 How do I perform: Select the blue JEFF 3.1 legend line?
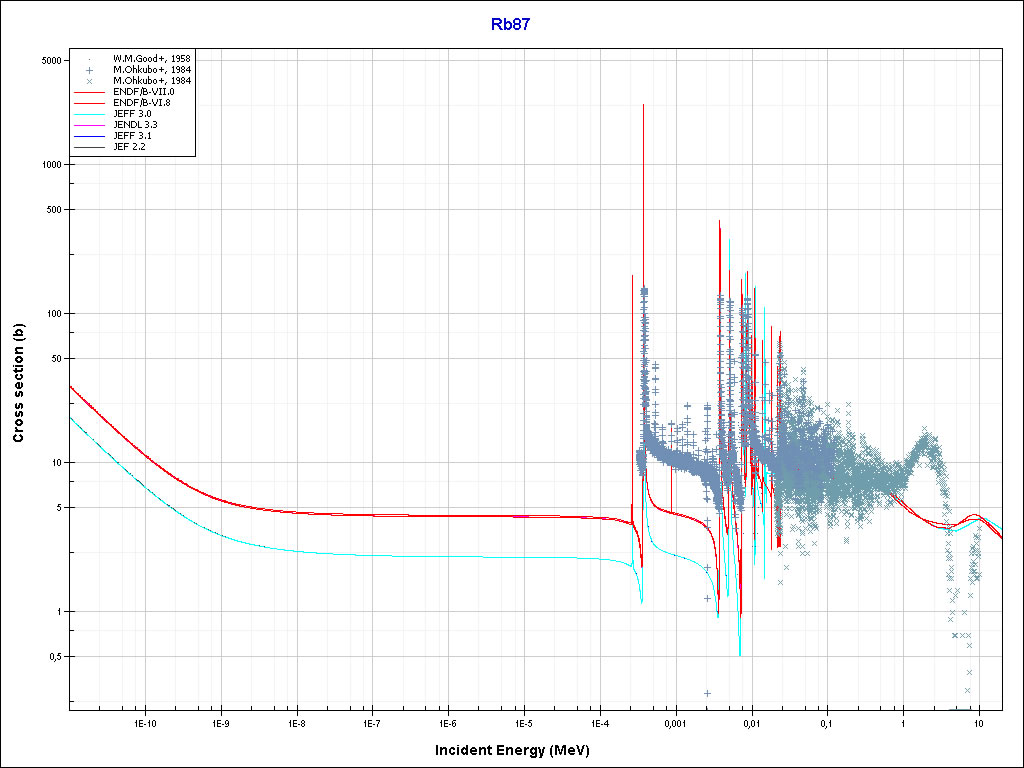89,136
